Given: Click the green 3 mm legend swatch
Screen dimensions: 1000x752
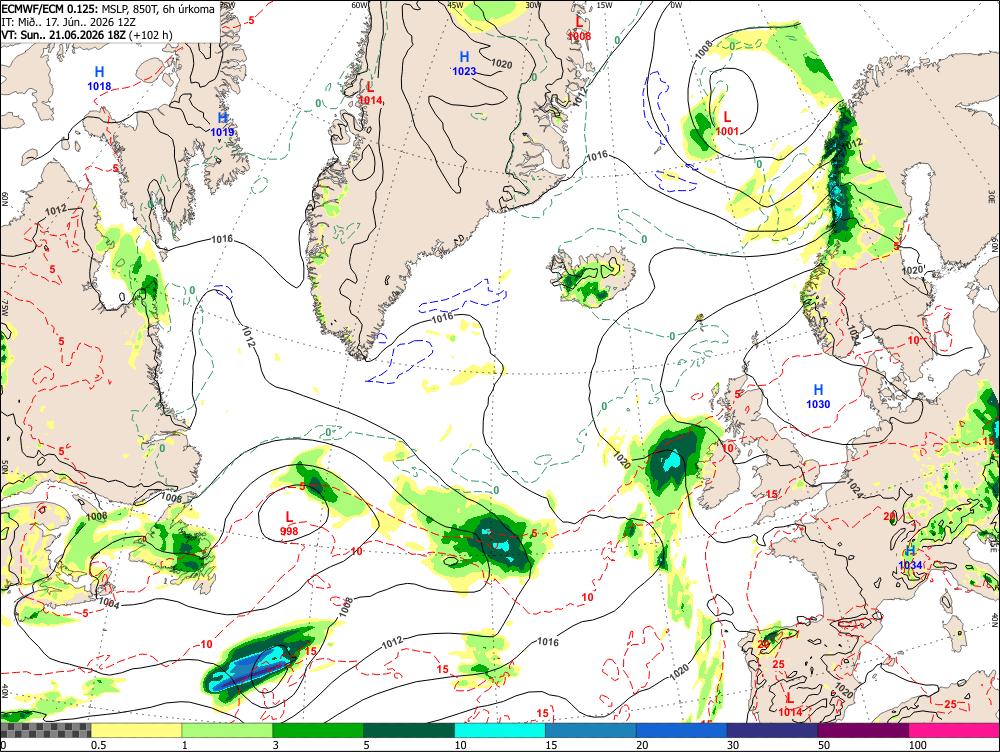Looking at the screenshot, I should click(318, 730).
